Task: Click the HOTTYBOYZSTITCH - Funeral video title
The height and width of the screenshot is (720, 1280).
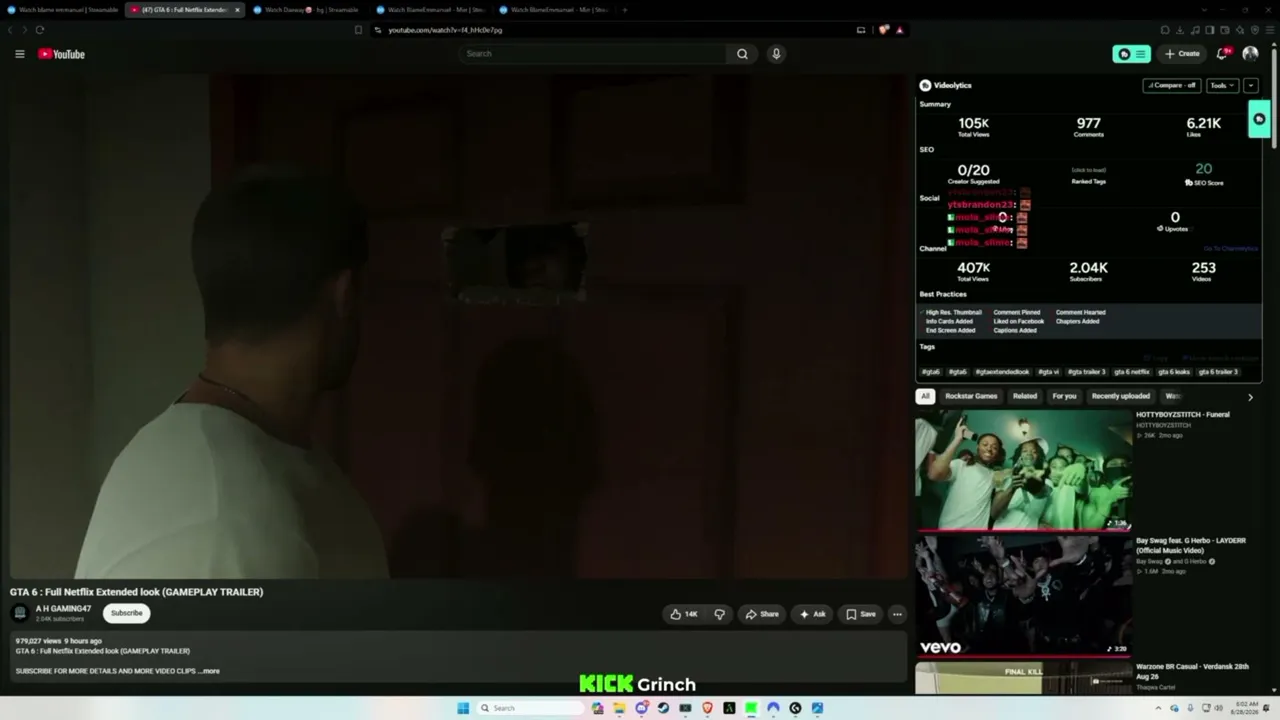Action: pos(1183,415)
